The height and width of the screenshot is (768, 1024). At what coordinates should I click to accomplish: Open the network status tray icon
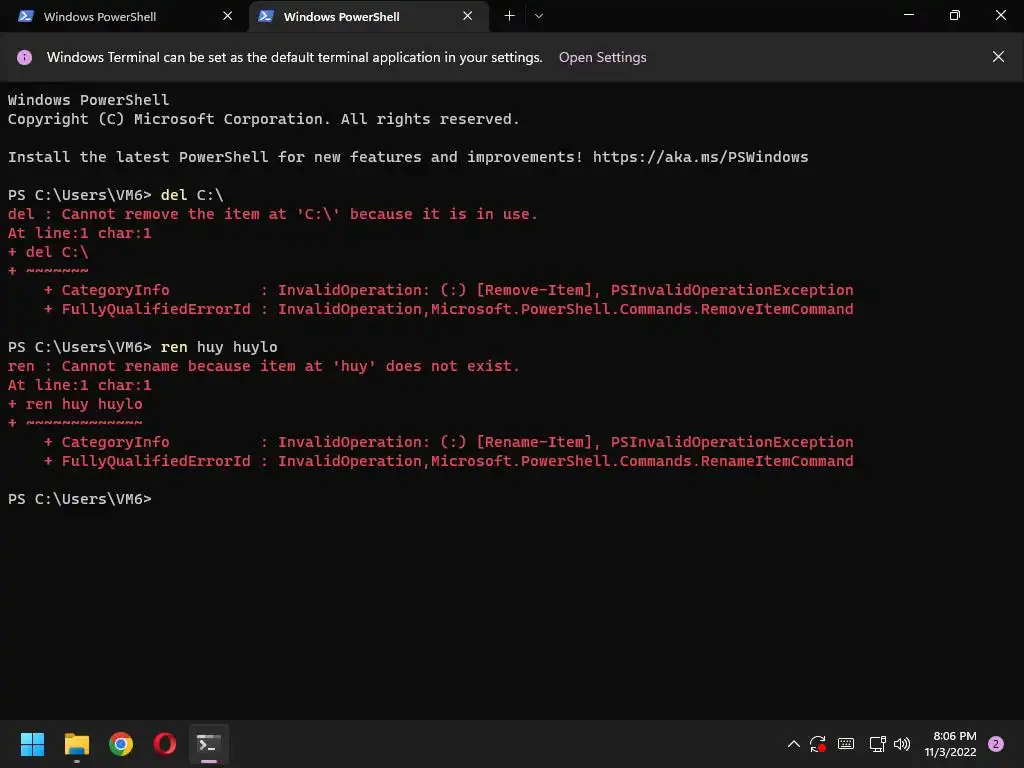(877, 744)
